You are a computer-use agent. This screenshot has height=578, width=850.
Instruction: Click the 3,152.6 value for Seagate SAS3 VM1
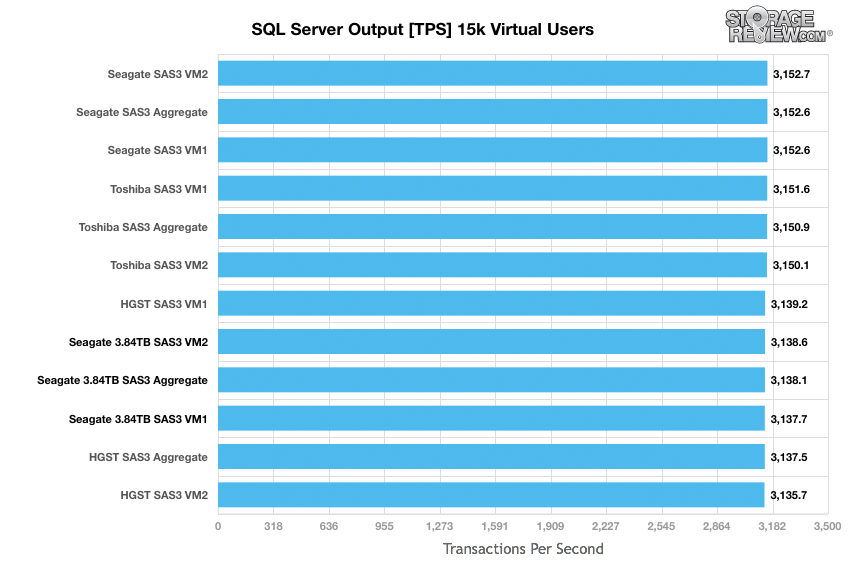(791, 150)
